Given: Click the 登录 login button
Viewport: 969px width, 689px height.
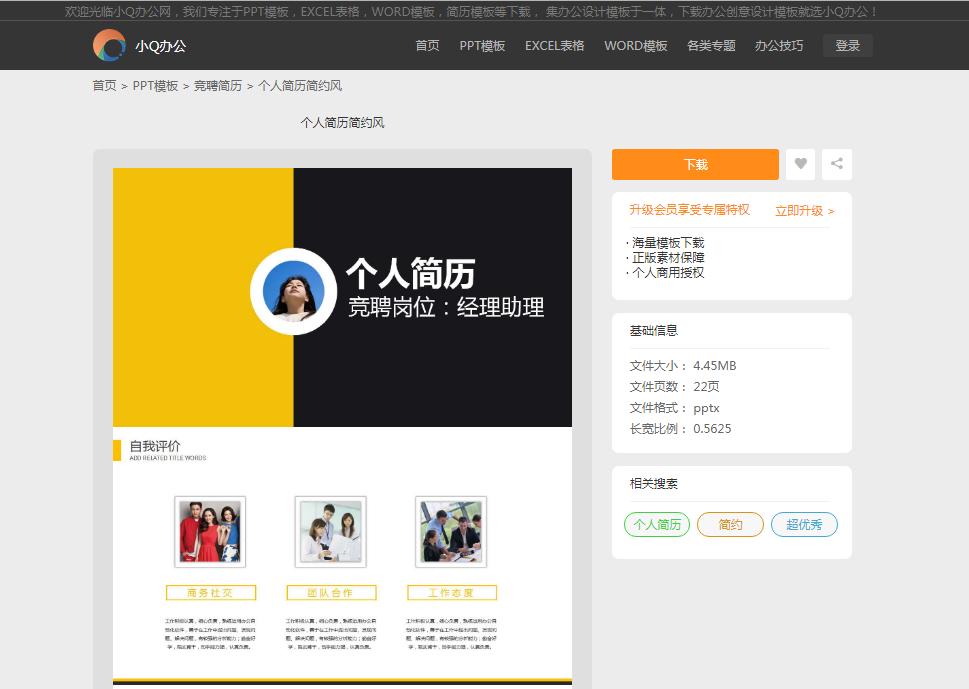Looking at the screenshot, I should pyautogui.click(x=846, y=45).
